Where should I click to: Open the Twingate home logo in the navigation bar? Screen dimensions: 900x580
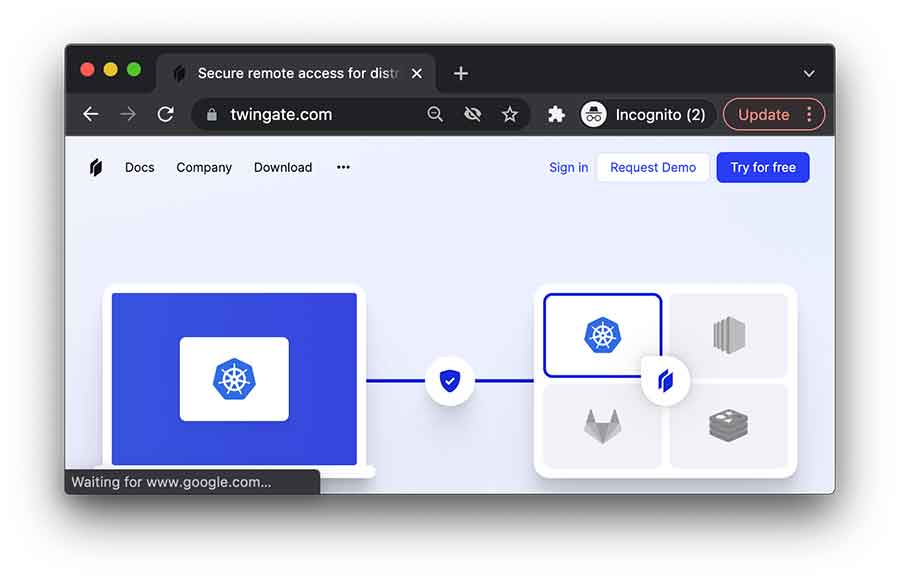click(96, 167)
